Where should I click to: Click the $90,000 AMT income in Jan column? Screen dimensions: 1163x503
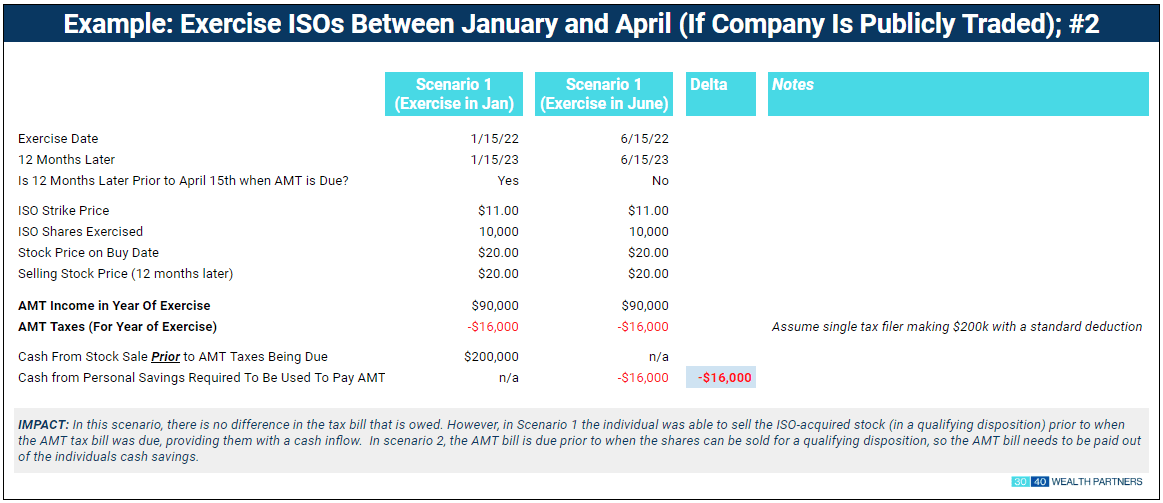click(x=495, y=305)
